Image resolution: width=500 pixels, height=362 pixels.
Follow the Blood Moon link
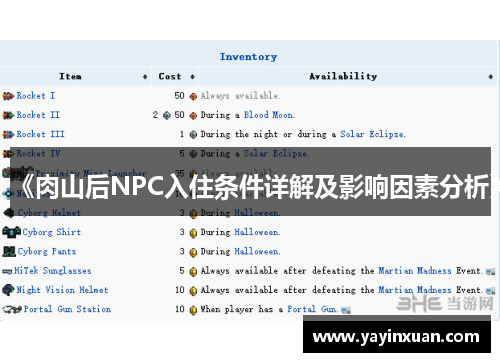click(x=269, y=115)
